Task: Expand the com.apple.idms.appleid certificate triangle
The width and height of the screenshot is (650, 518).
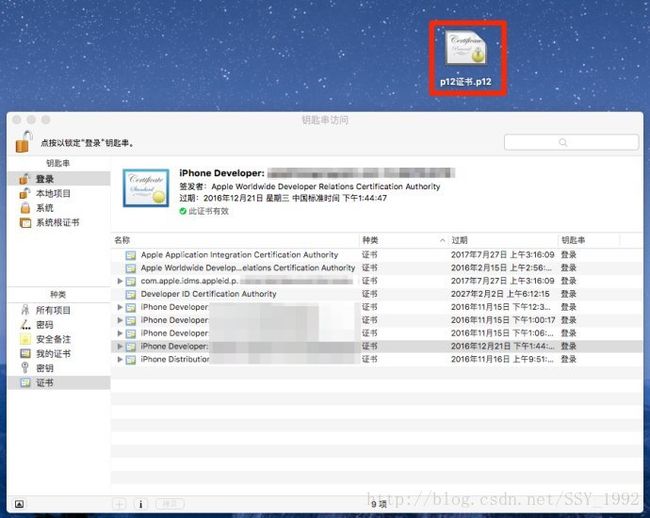Action: tap(119, 281)
